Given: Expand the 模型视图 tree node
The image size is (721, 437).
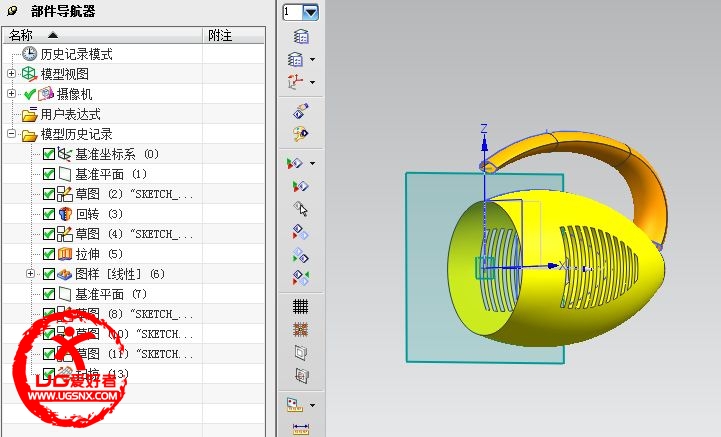Looking at the screenshot, I should [x=12, y=74].
